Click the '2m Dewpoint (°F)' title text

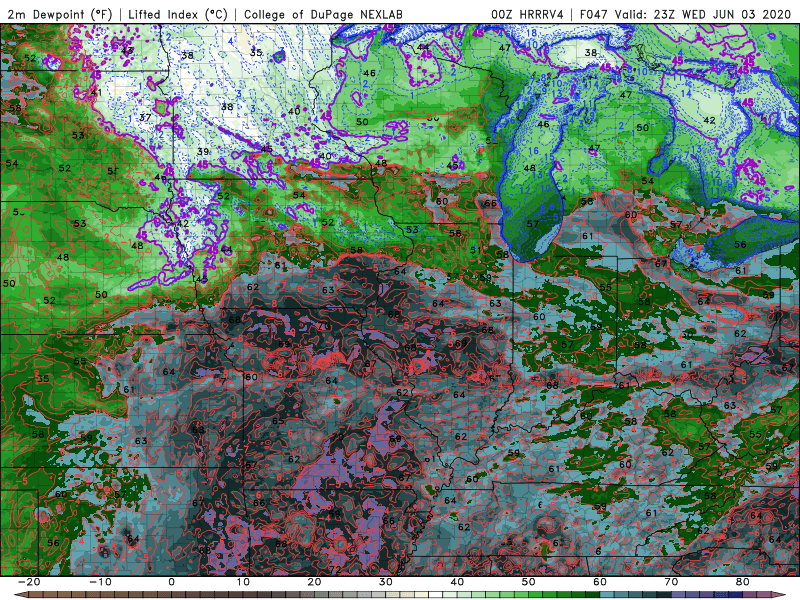coord(59,14)
